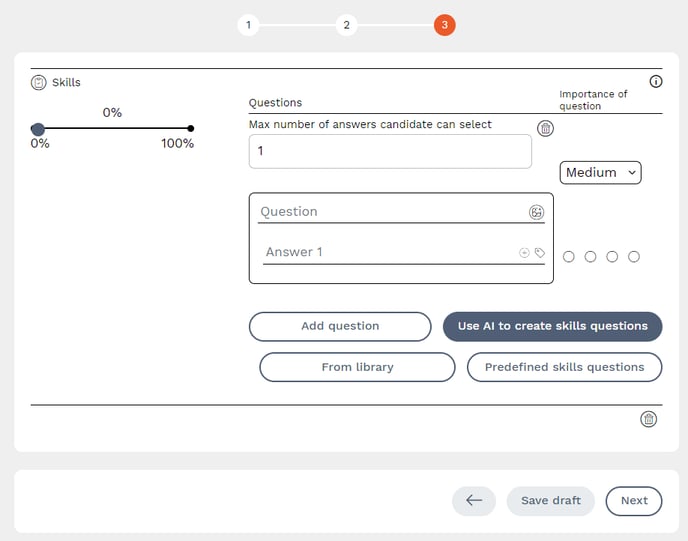Go to step 2 in progress stepper
Screen dimensions: 688x541
click(x=346, y=25)
